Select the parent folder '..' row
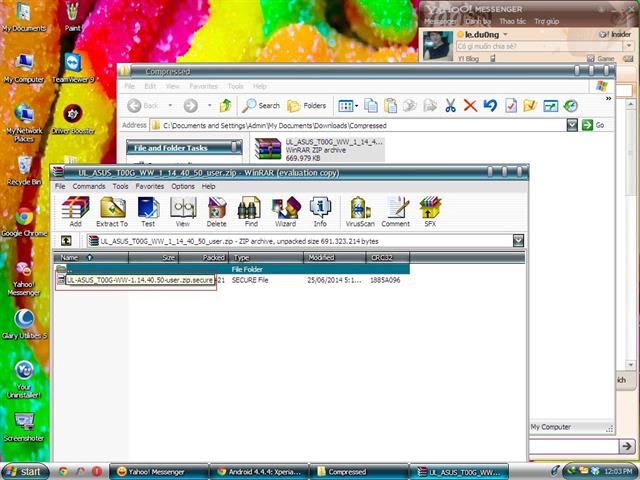Viewport: 640px width, 480px height. click(232, 269)
